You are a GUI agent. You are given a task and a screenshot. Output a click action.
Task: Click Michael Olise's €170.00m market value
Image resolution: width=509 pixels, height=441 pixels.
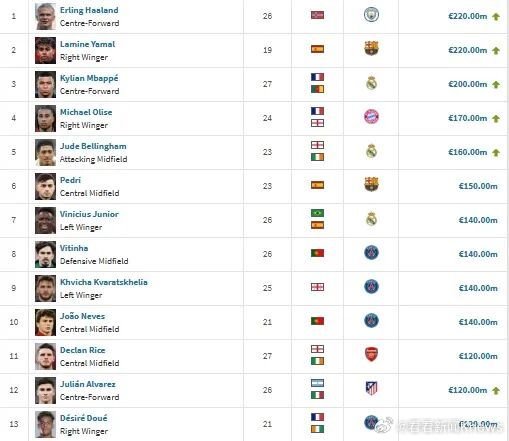coord(468,118)
